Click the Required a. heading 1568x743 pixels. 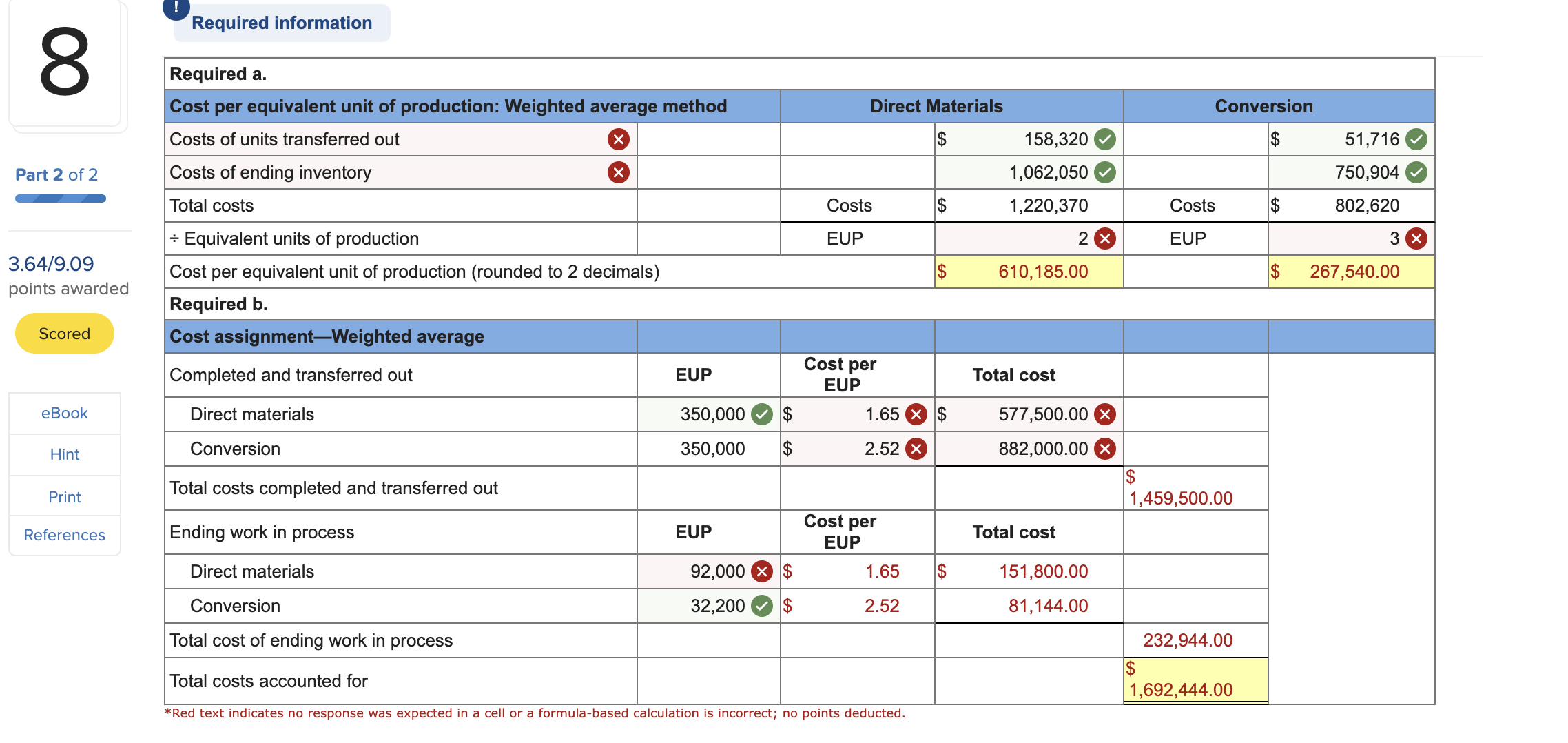tap(218, 74)
